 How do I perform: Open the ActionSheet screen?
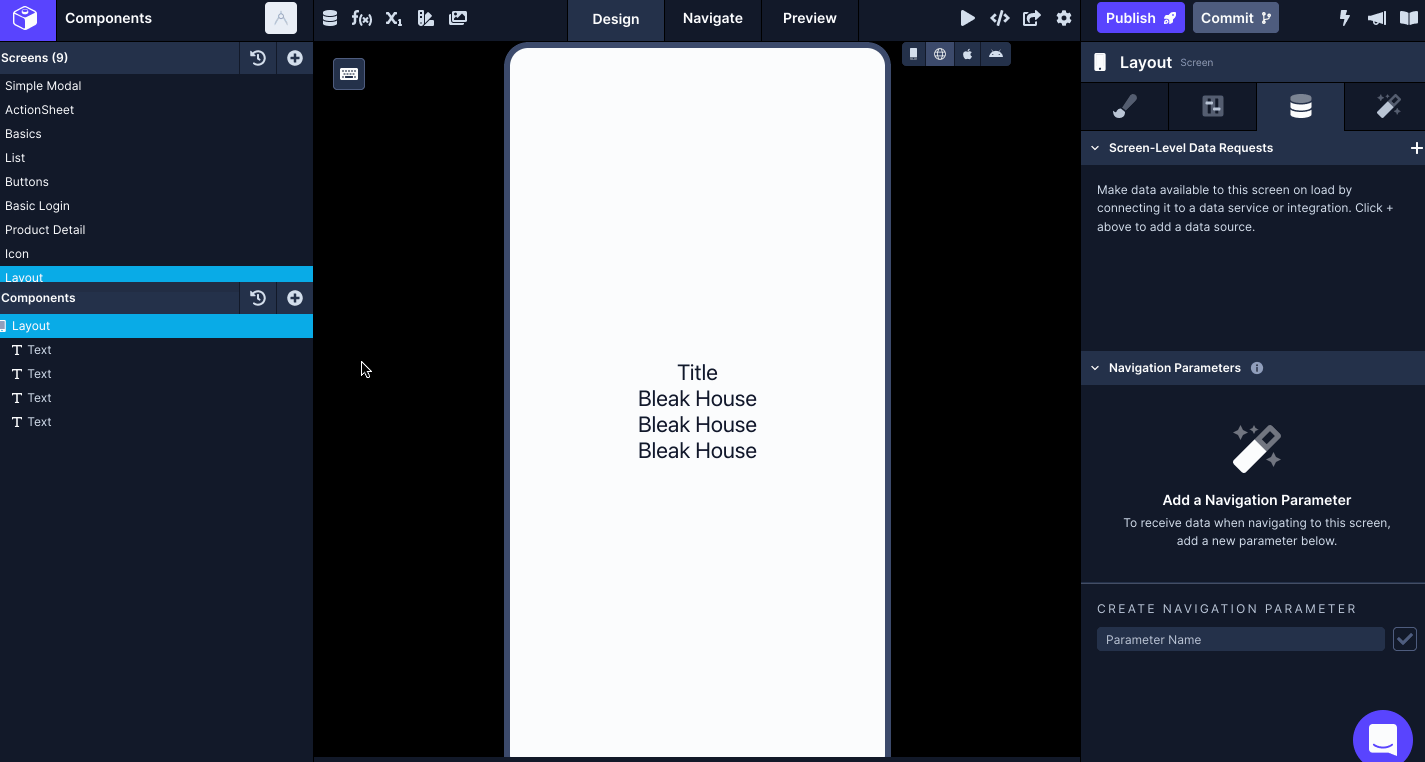pyautogui.click(x=156, y=110)
